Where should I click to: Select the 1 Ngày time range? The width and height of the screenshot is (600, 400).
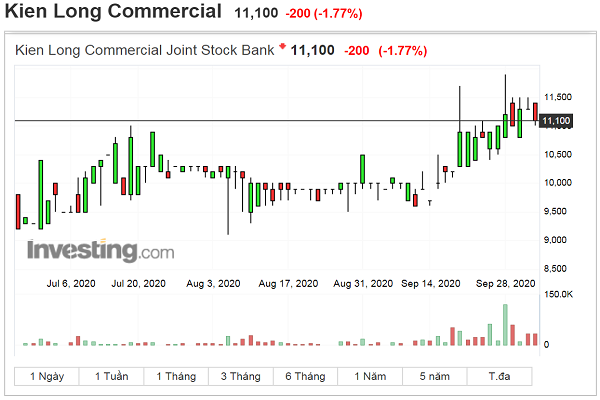point(47,376)
